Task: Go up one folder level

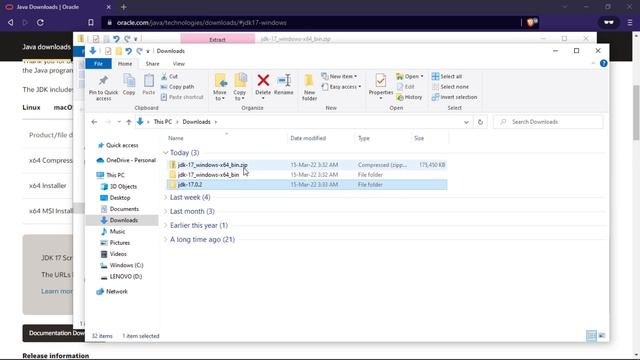Action: pyautogui.click(x=129, y=122)
